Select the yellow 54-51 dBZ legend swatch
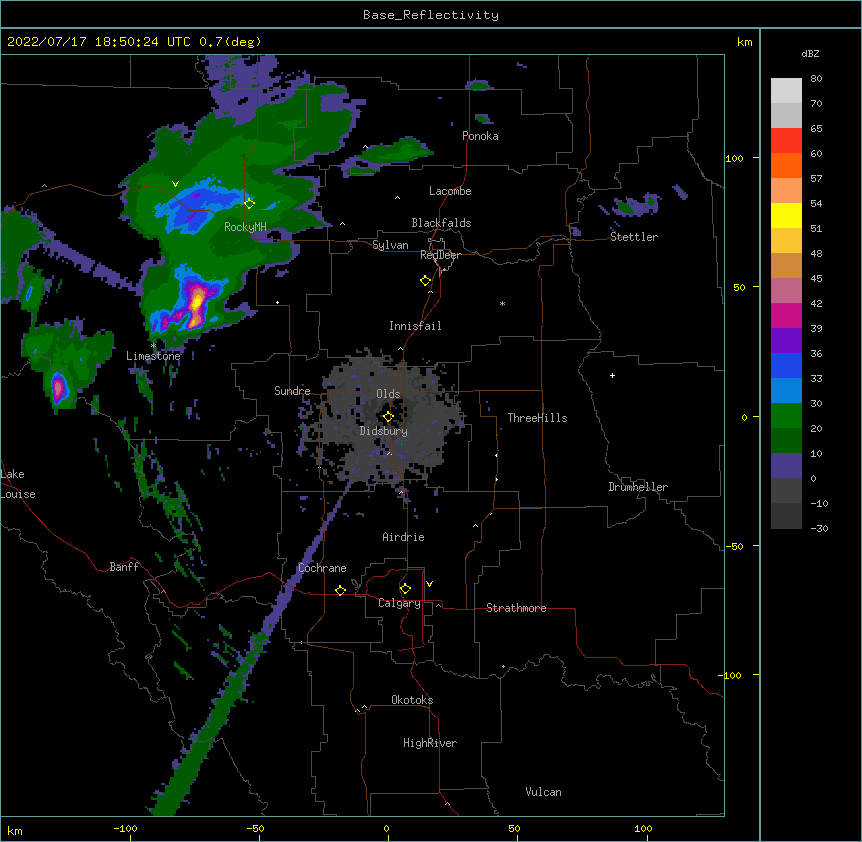Image resolution: width=862 pixels, height=842 pixels. [x=786, y=215]
